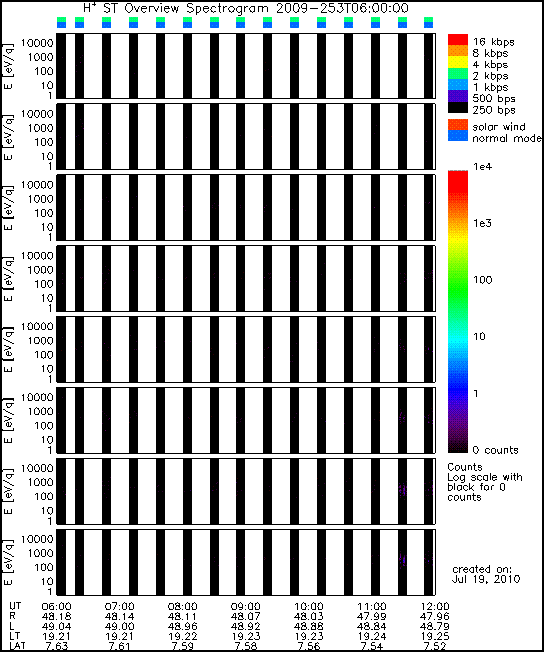The image size is (544, 652).
Task: Click the 06:00 UT time label
Action: (57, 607)
